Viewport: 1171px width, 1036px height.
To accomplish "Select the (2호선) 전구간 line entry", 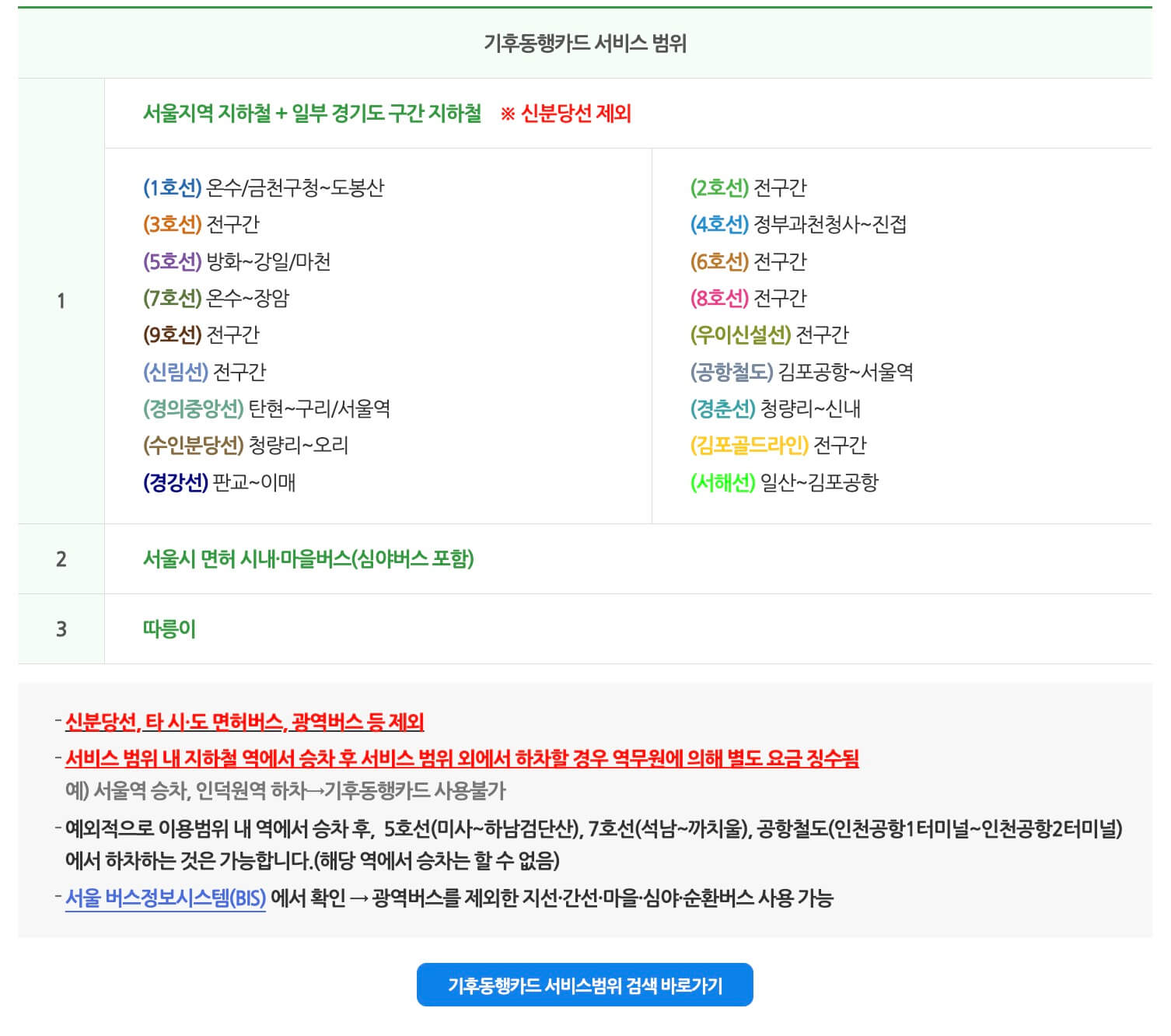I will pyautogui.click(x=749, y=187).
